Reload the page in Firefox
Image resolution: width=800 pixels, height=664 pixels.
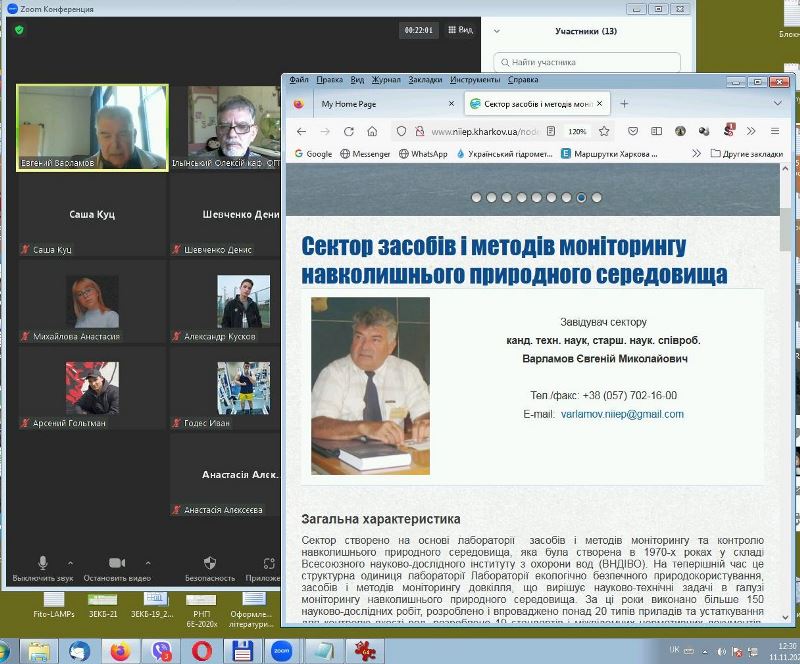pyautogui.click(x=348, y=131)
